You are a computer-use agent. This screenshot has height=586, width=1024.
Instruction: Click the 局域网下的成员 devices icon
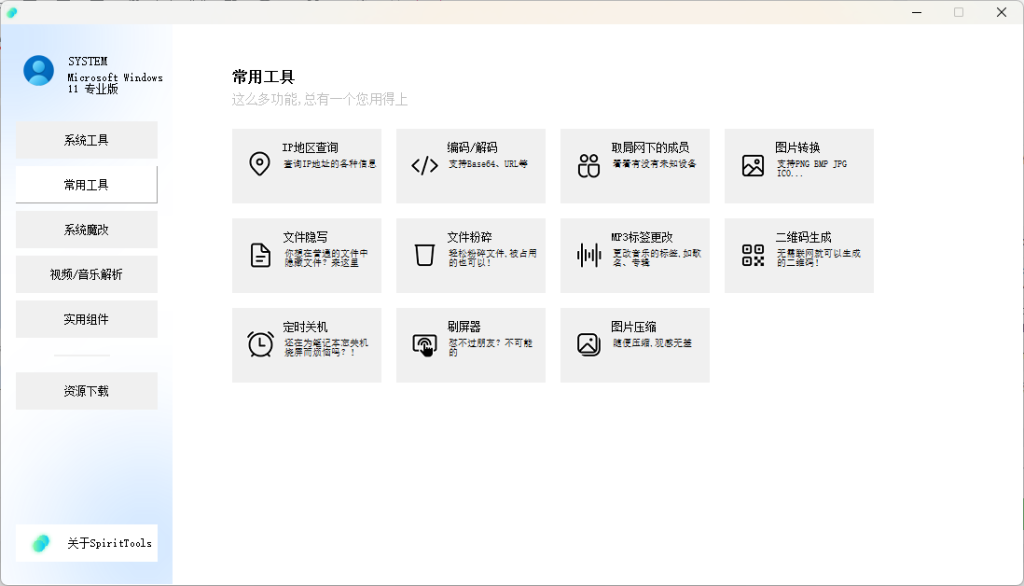[x=589, y=166]
